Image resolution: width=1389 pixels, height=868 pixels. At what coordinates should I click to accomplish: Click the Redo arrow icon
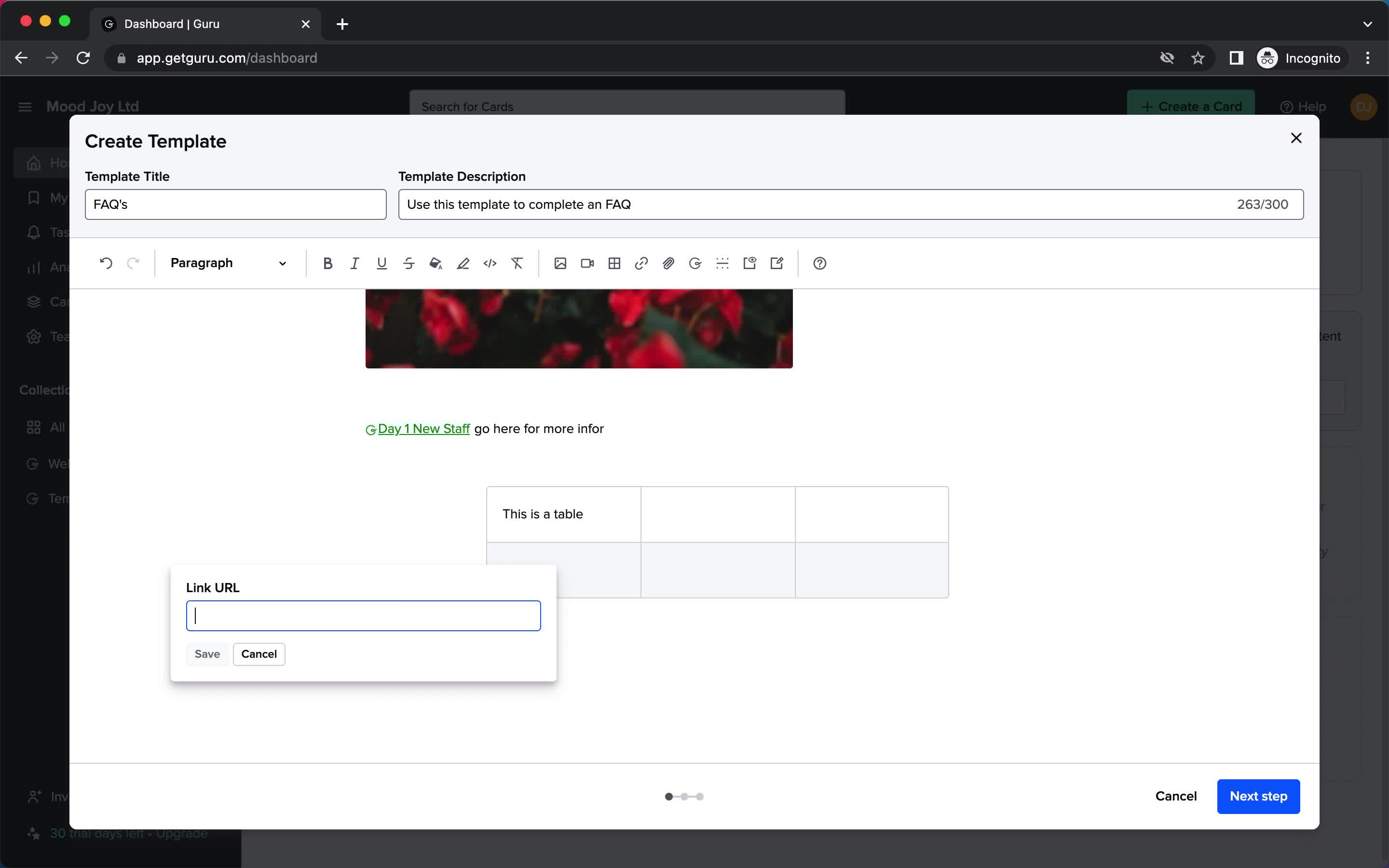coord(133,263)
